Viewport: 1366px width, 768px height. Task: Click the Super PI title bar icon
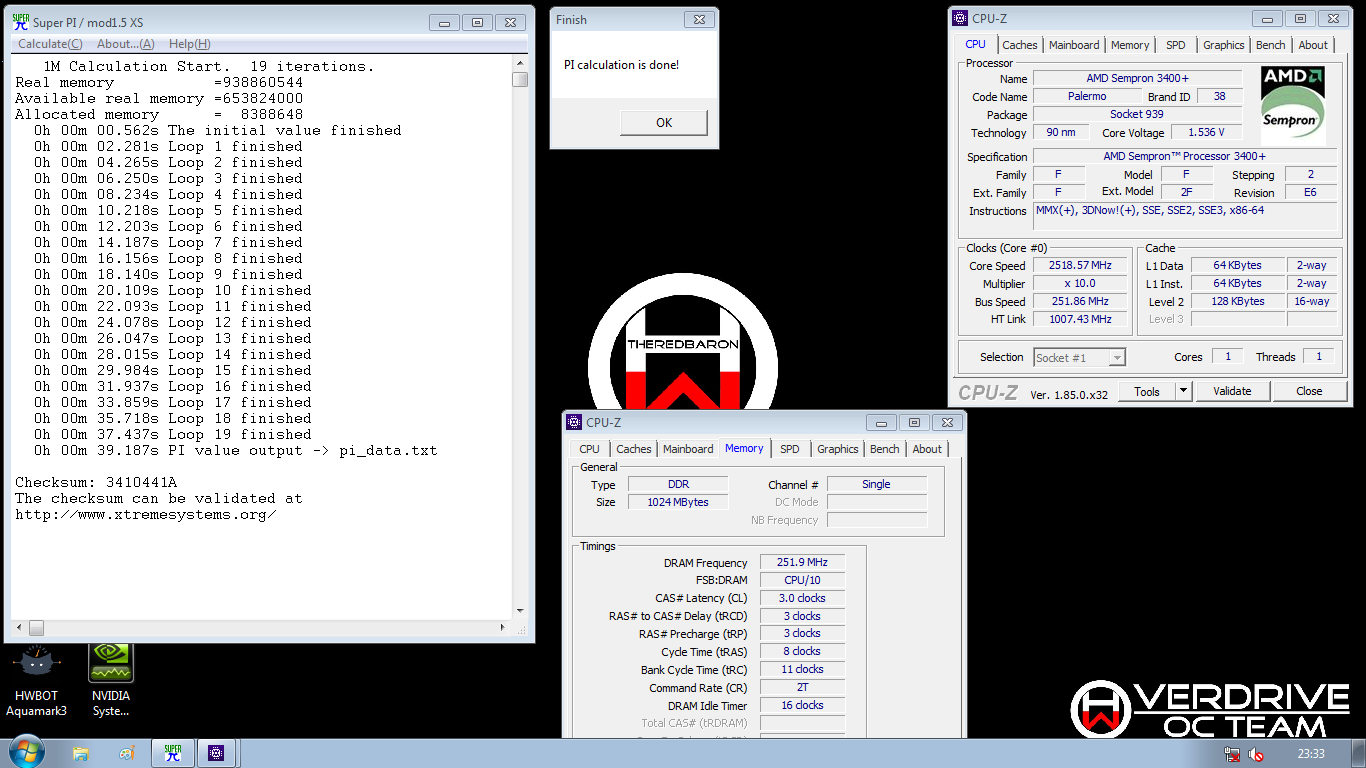coord(20,22)
